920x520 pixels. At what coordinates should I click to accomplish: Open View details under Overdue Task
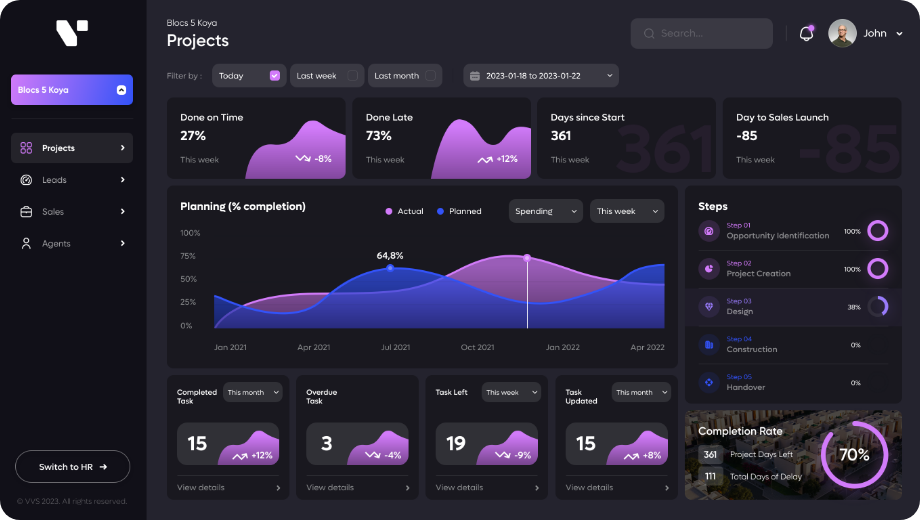(x=357, y=488)
